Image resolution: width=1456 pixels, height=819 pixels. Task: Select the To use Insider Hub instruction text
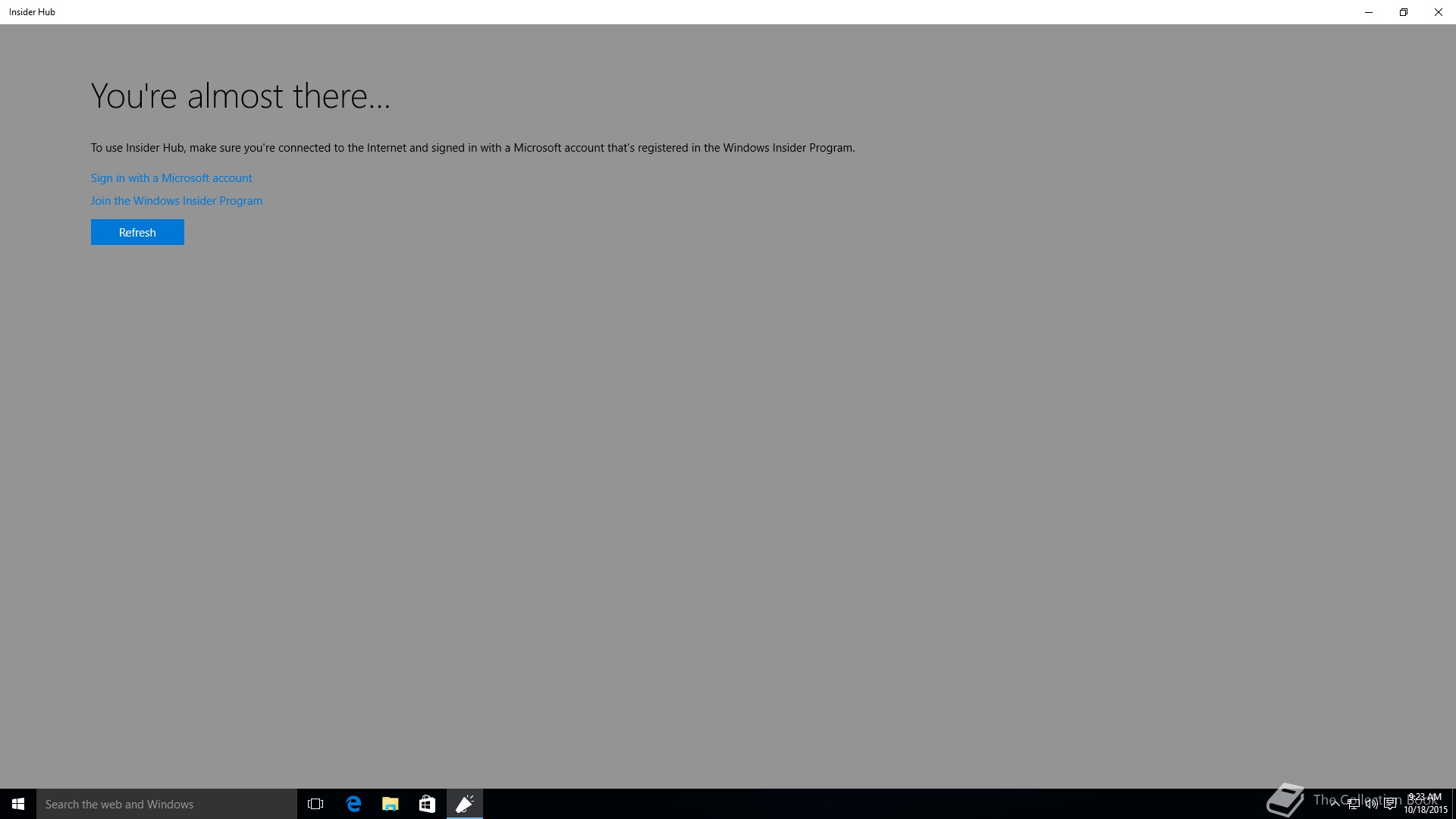pos(472,148)
